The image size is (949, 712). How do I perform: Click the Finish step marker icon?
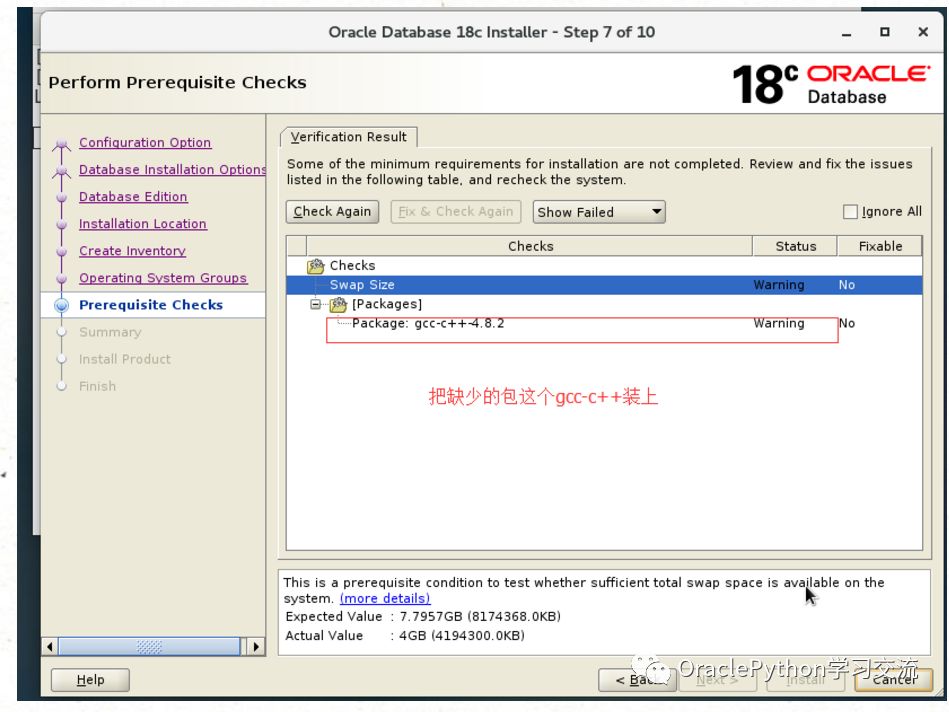point(61,386)
